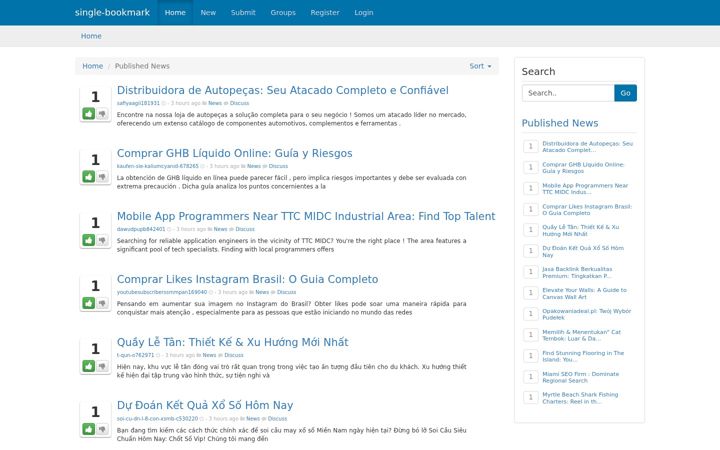Downvote the Dự Đoán Kết Quả Xổ Số story

tap(102, 429)
